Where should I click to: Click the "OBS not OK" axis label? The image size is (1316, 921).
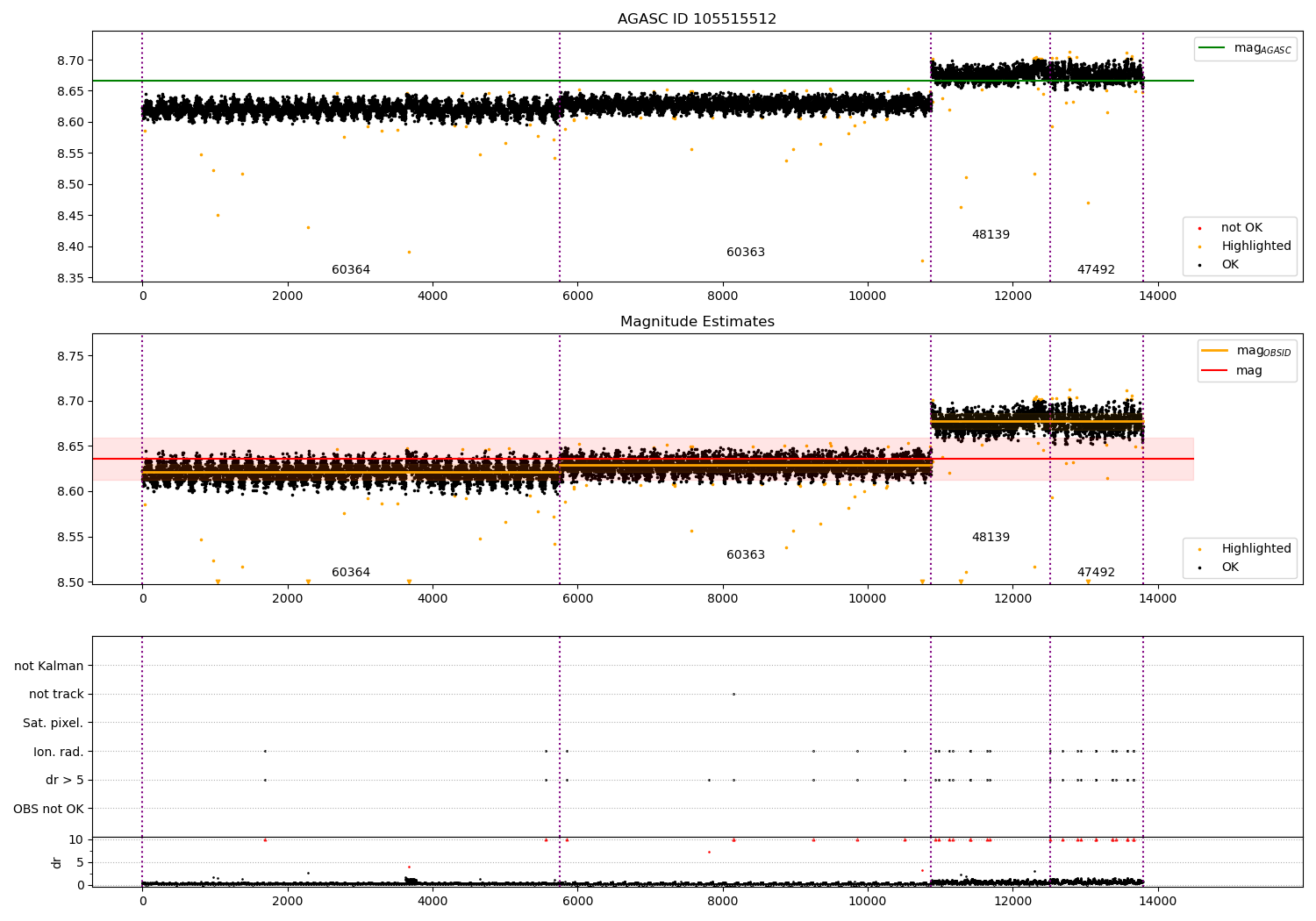(49, 809)
